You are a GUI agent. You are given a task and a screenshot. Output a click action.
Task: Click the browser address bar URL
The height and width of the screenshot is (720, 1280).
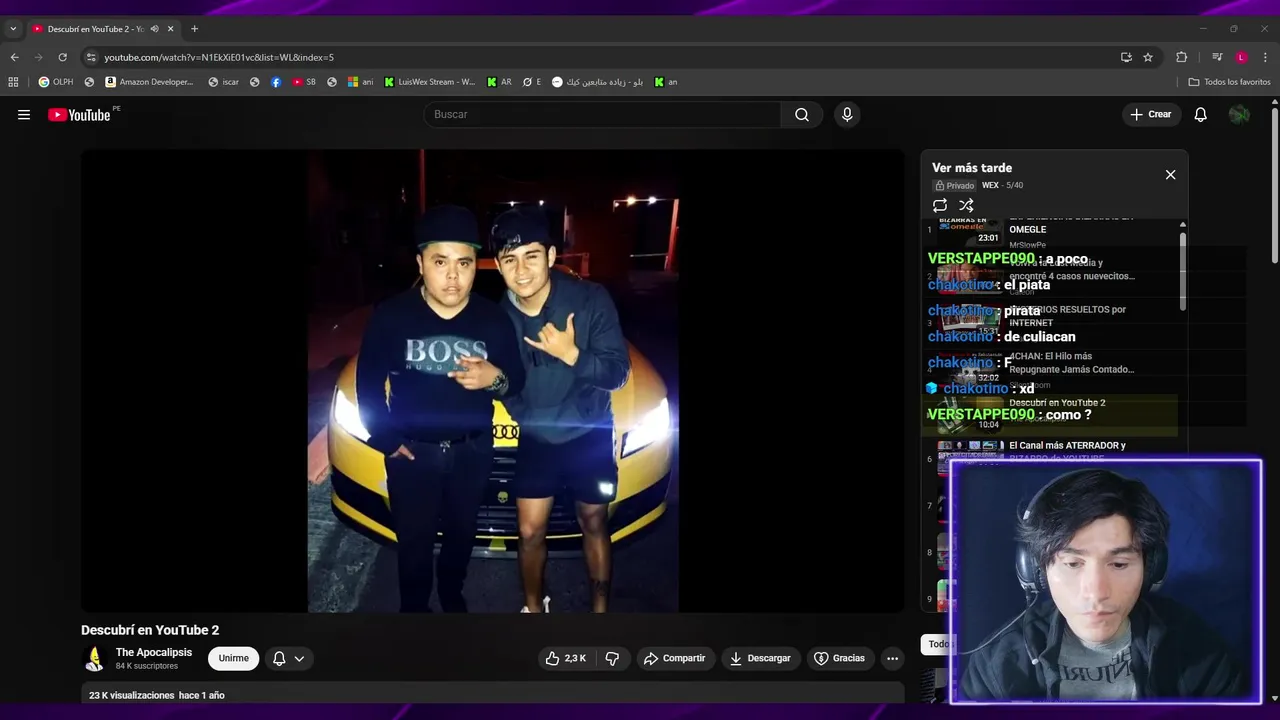[x=219, y=57]
